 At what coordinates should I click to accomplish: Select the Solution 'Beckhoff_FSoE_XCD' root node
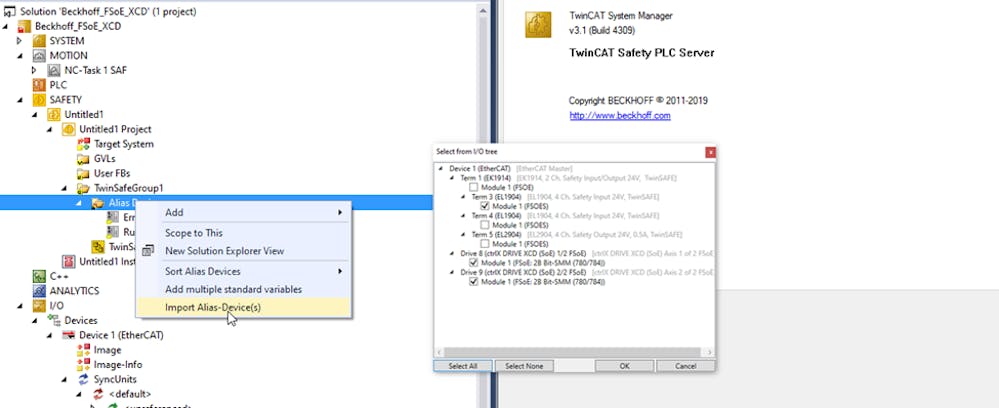tap(108, 11)
